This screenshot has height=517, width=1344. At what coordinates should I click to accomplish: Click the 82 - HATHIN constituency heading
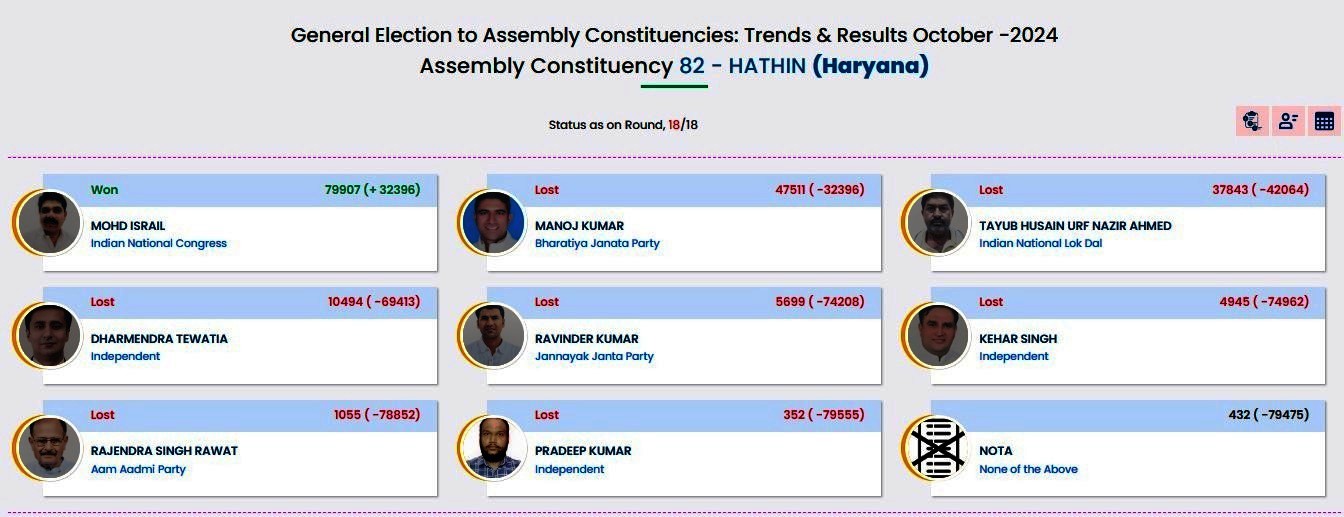pyautogui.click(x=742, y=66)
